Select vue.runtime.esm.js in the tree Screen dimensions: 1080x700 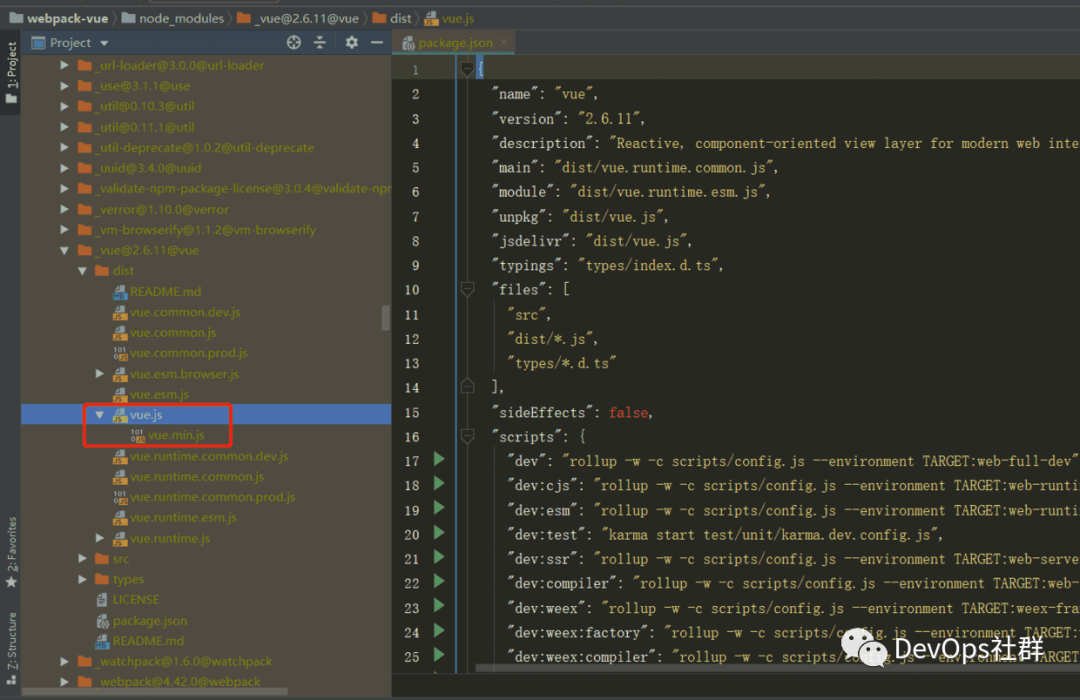click(183, 517)
